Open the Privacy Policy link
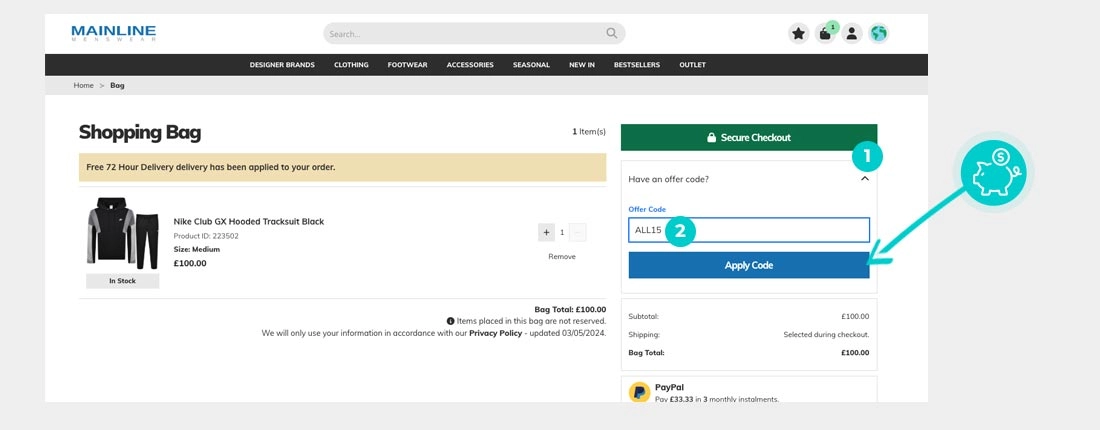This screenshot has width=1100, height=430. coord(496,333)
